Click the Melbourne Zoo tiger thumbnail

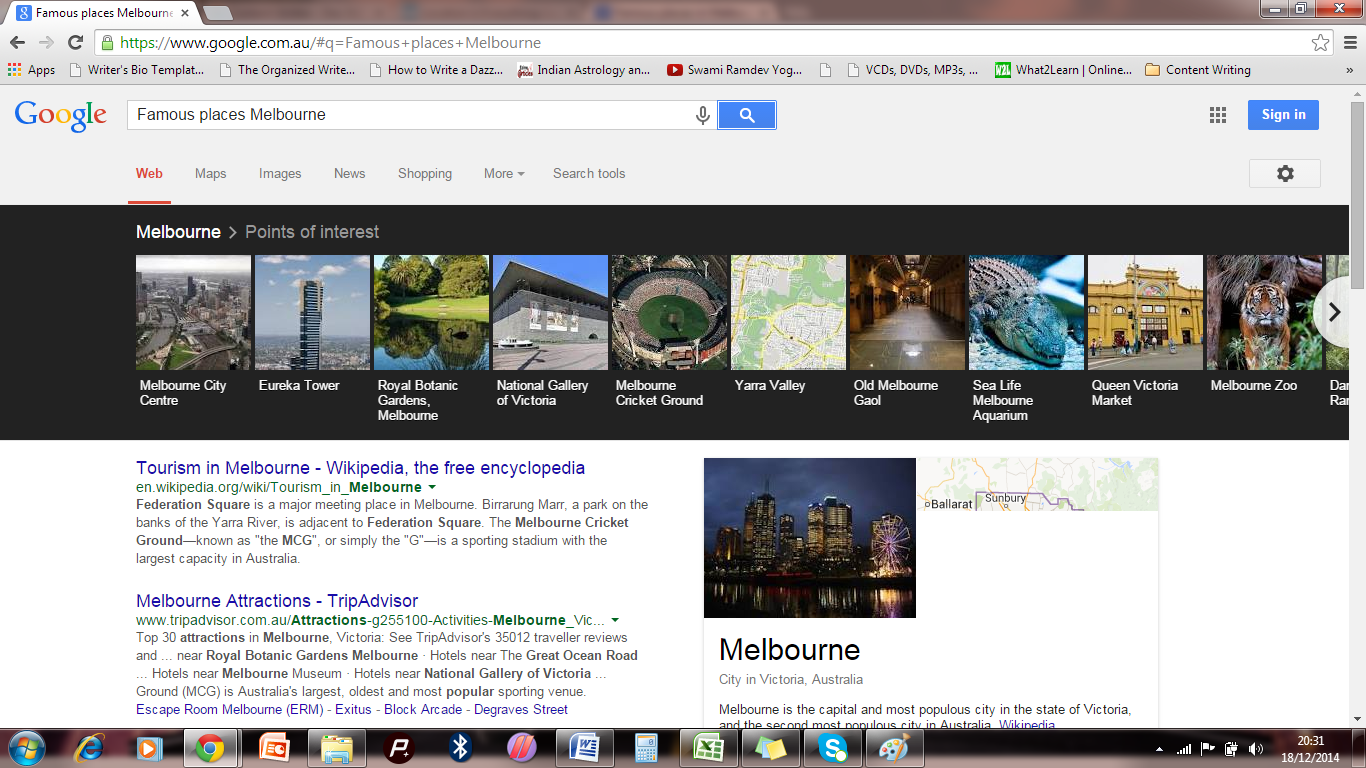point(1264,312)
